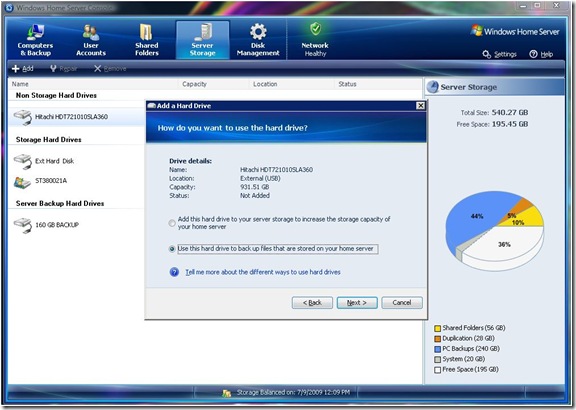Choose Use this hard drive to back up files

coord(172,249)
